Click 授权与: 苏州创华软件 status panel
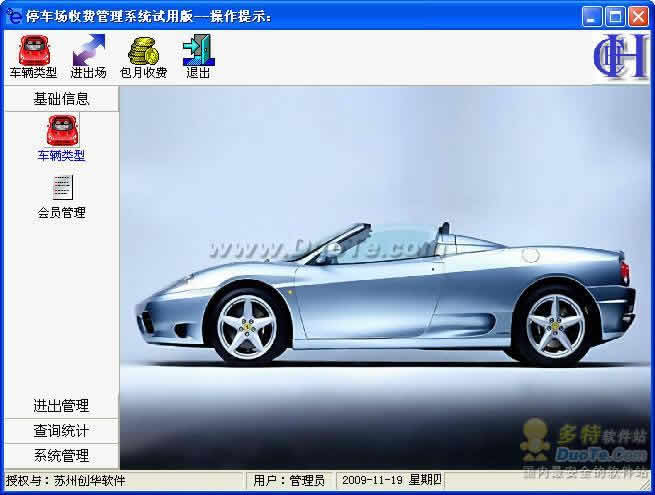Image resolution: width=655 pixels, height=495 pixels. pyautogui.click(x=66, y=481)
